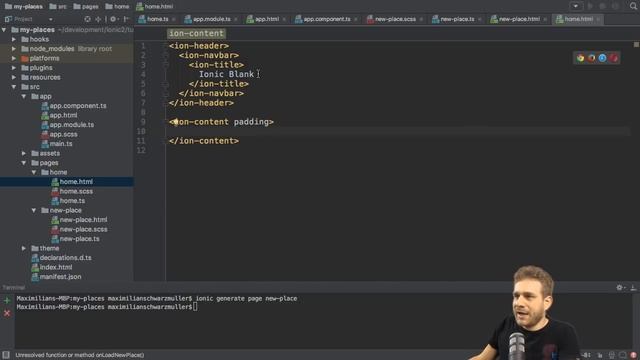Collapse the app folder
Viewport: 640px width, 360px height.
24,96
